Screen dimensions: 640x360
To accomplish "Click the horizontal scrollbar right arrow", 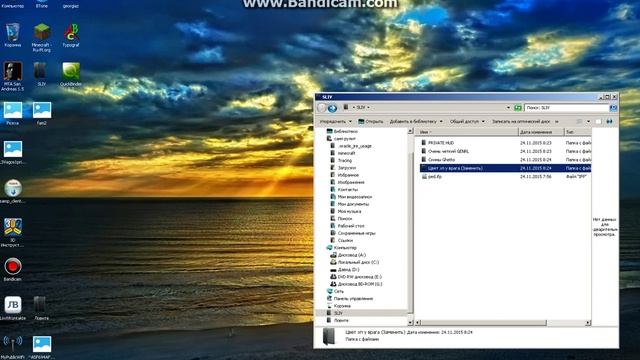I will pos(588,322).
